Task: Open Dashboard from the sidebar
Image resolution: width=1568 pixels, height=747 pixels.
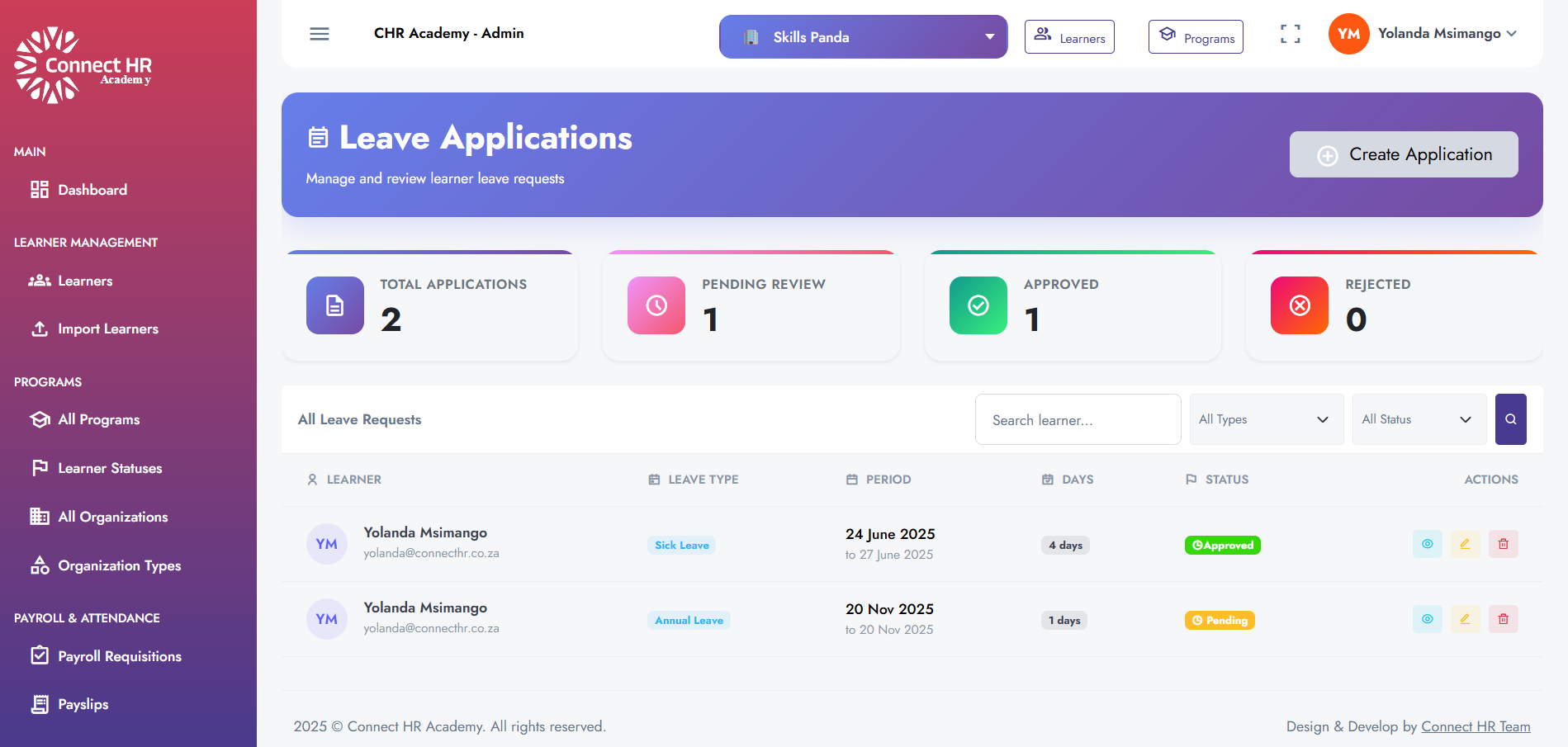Action: pyautogui.click(x=92, y=190)
